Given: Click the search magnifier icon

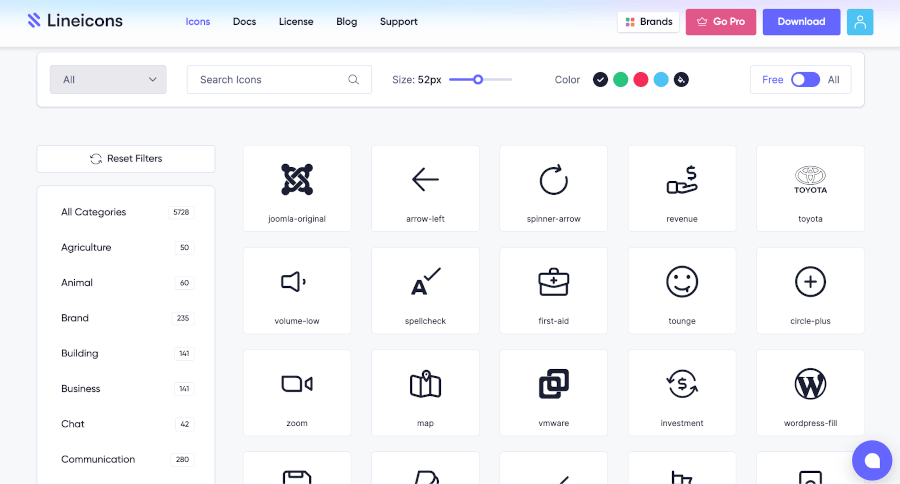Looking at the screenshot, I should (354, 80).
